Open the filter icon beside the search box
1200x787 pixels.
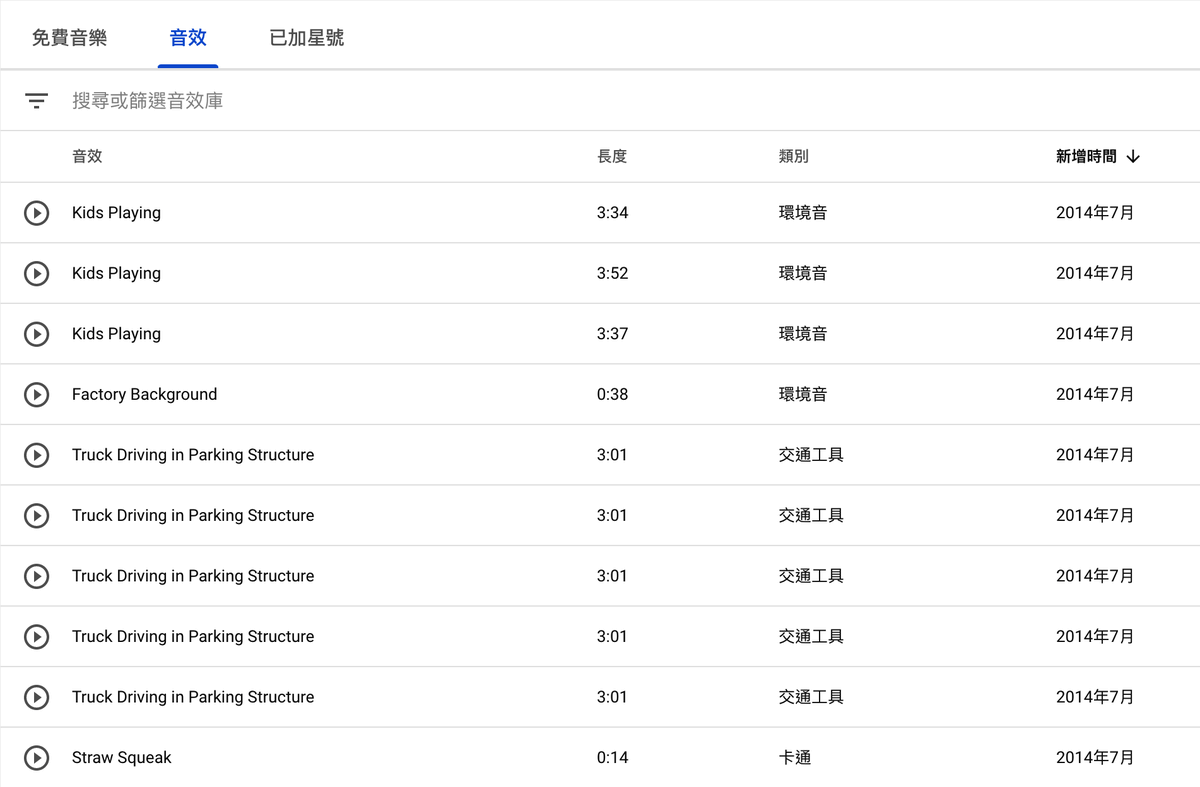pyautogui.click(x=37, y=101)
